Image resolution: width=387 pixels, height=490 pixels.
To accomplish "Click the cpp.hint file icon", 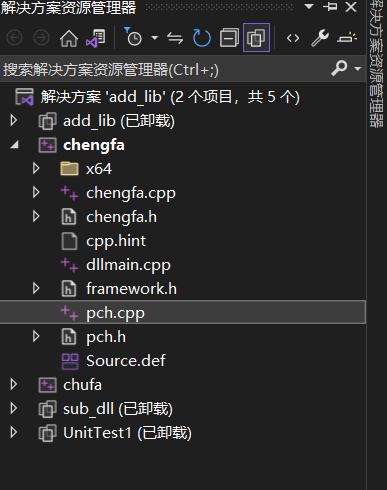I will pyautogui.click(x=69, y=241).
